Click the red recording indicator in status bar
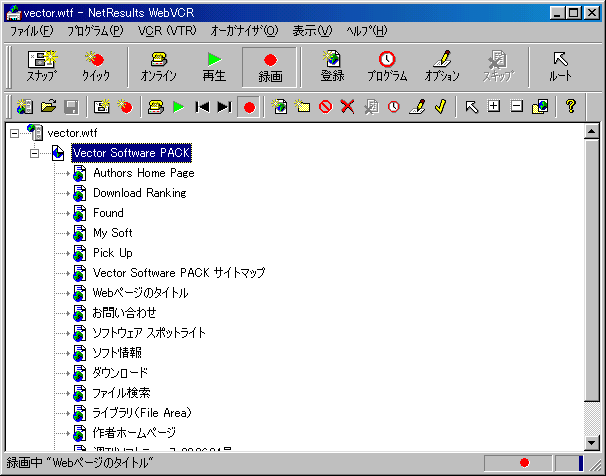Viewport: 606px width, 476px height. point(524,462)
